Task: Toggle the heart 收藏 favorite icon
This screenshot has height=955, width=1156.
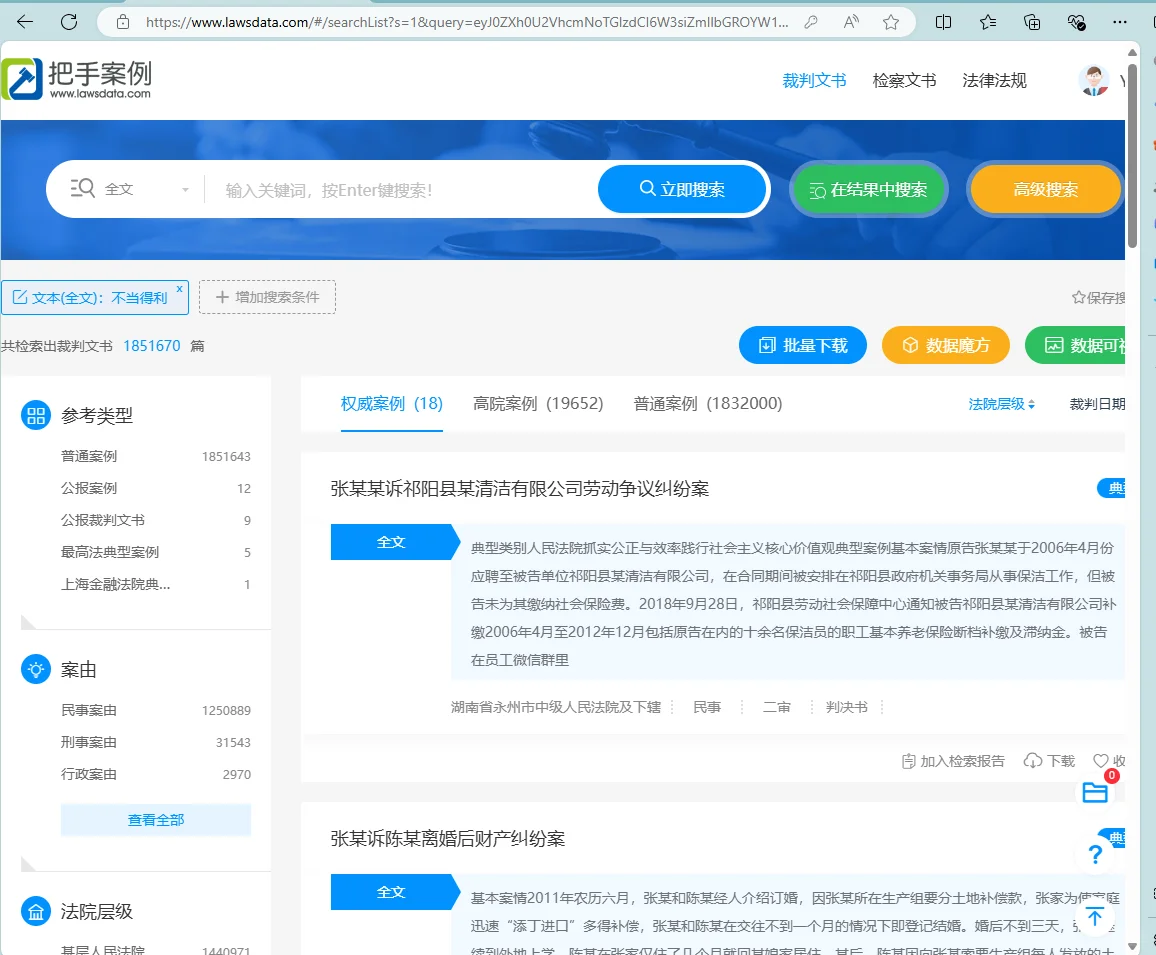Action: point(1100,760)
